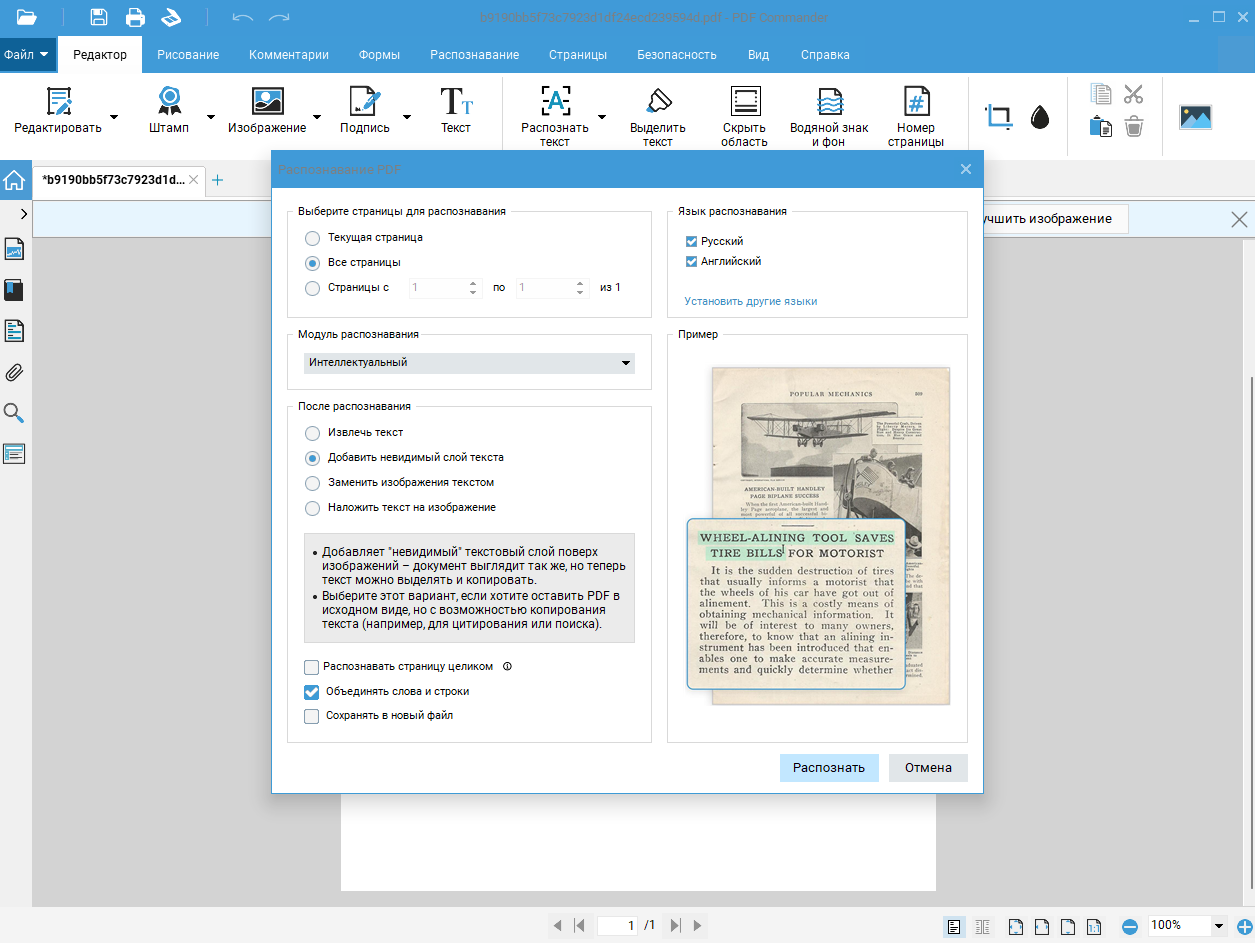Click the trash delete icon
1255x943 pixels.
1133,127
